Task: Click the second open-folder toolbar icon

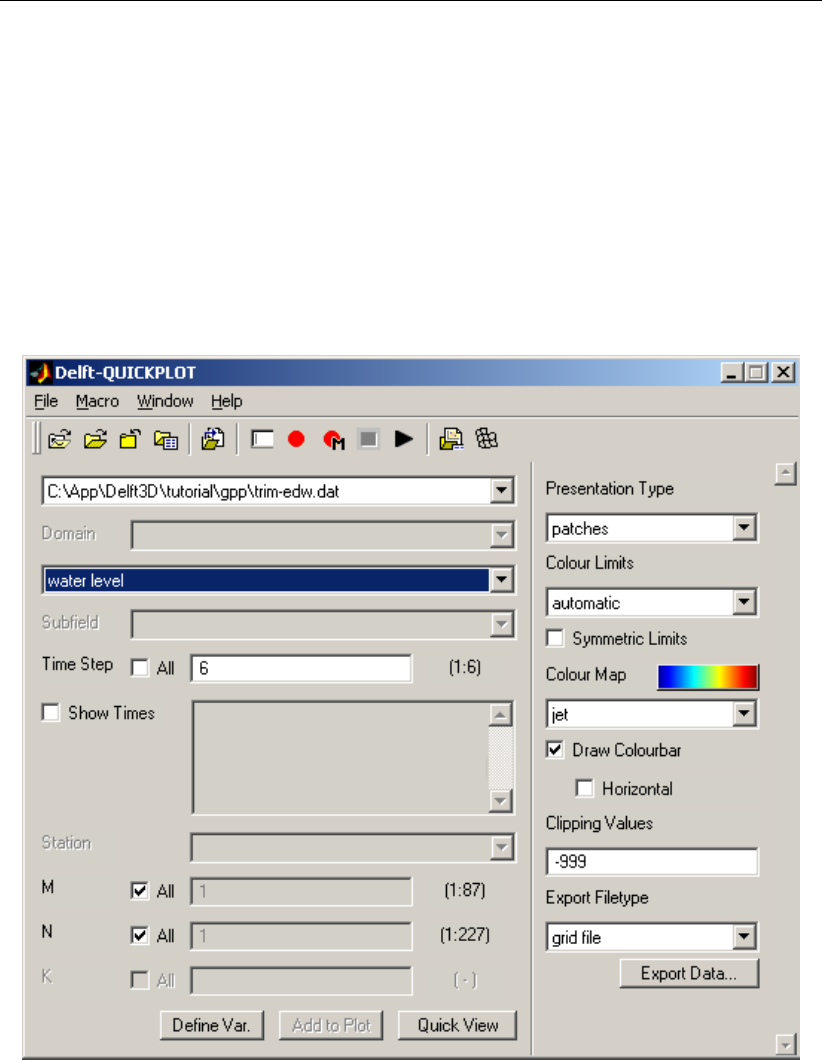Action: click(95, 439)
